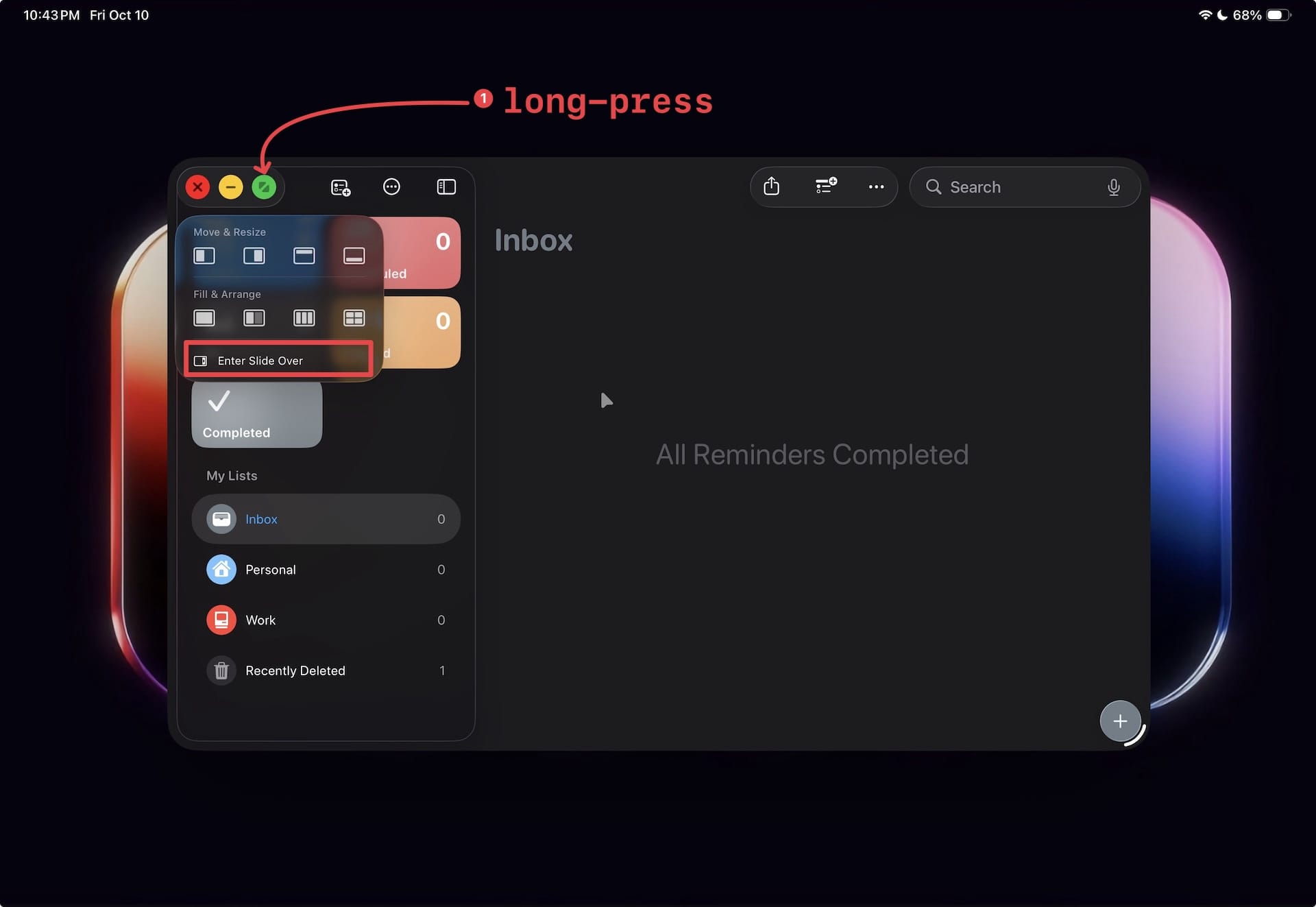Toggle the sidebar visibility icon
The height and width of the screenshot is (907, 1316).
coord(446,186)
